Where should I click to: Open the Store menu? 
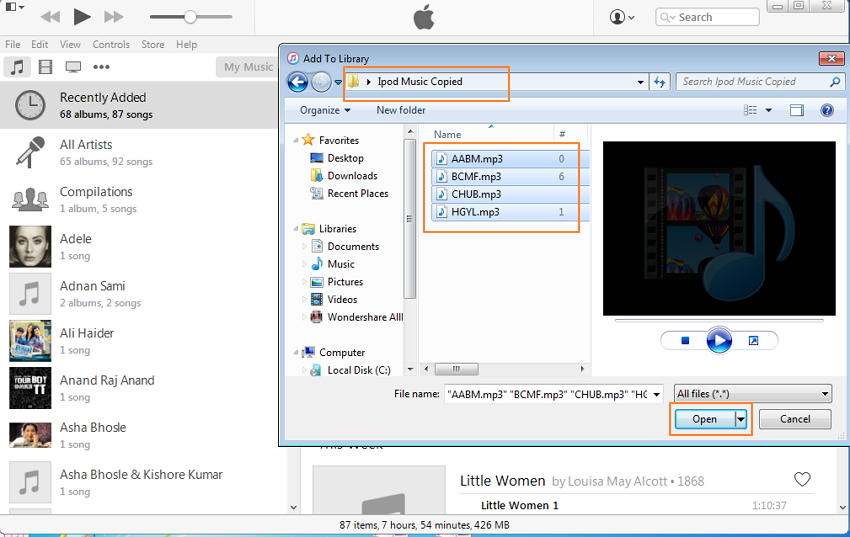[x=153, y=45]
